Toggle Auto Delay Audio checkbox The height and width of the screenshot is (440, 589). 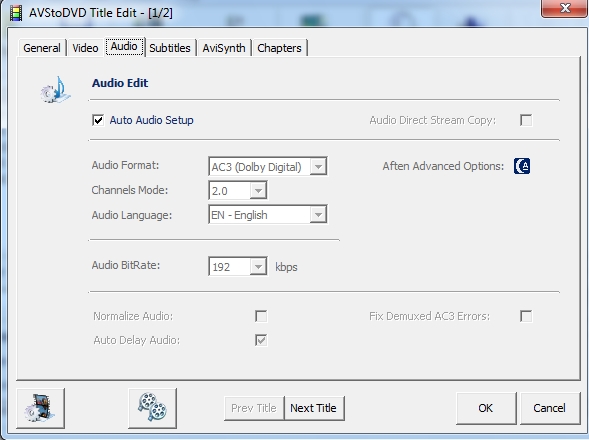pyautogui.click(x=261, y=340)
